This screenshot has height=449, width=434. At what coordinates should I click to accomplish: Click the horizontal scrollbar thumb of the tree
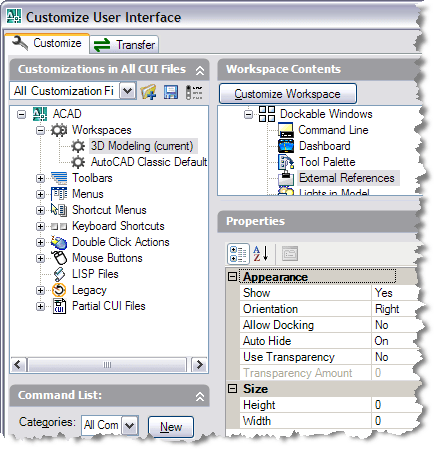coord(107,365)
